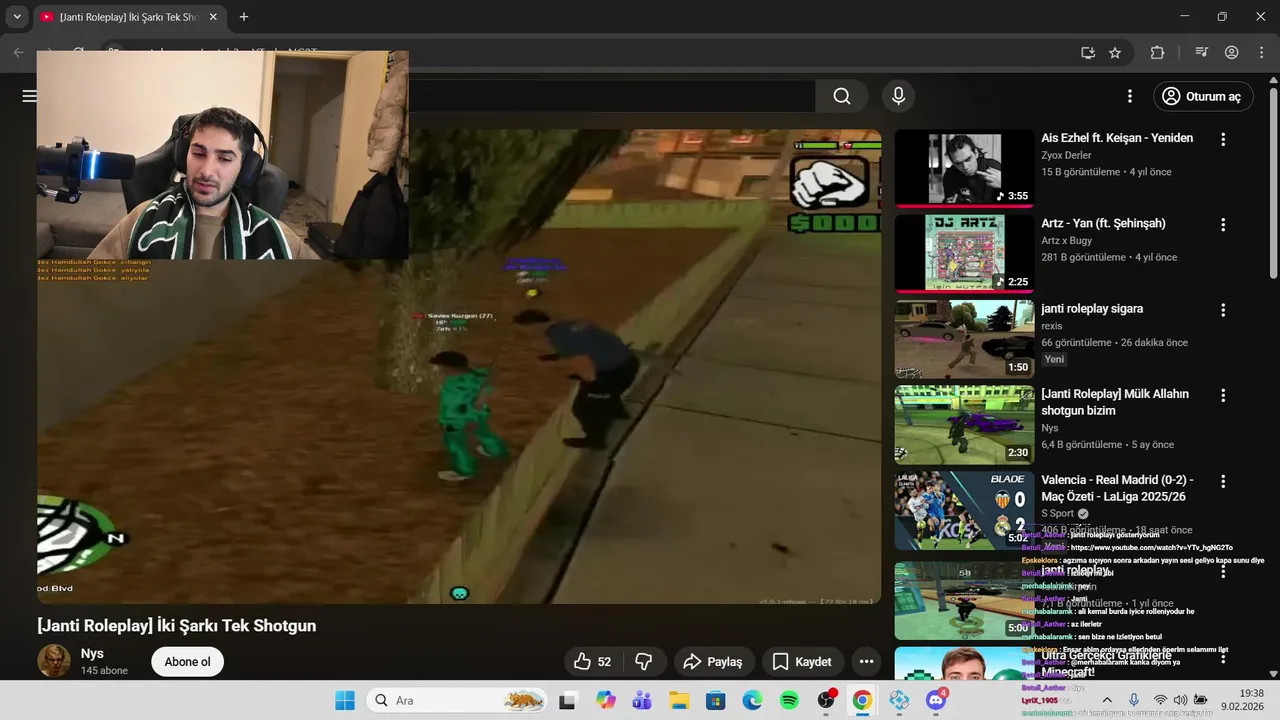Click Artz x Bugy channel name
This screenshot has width=1280, height=720.
[x=1066, y=241]
